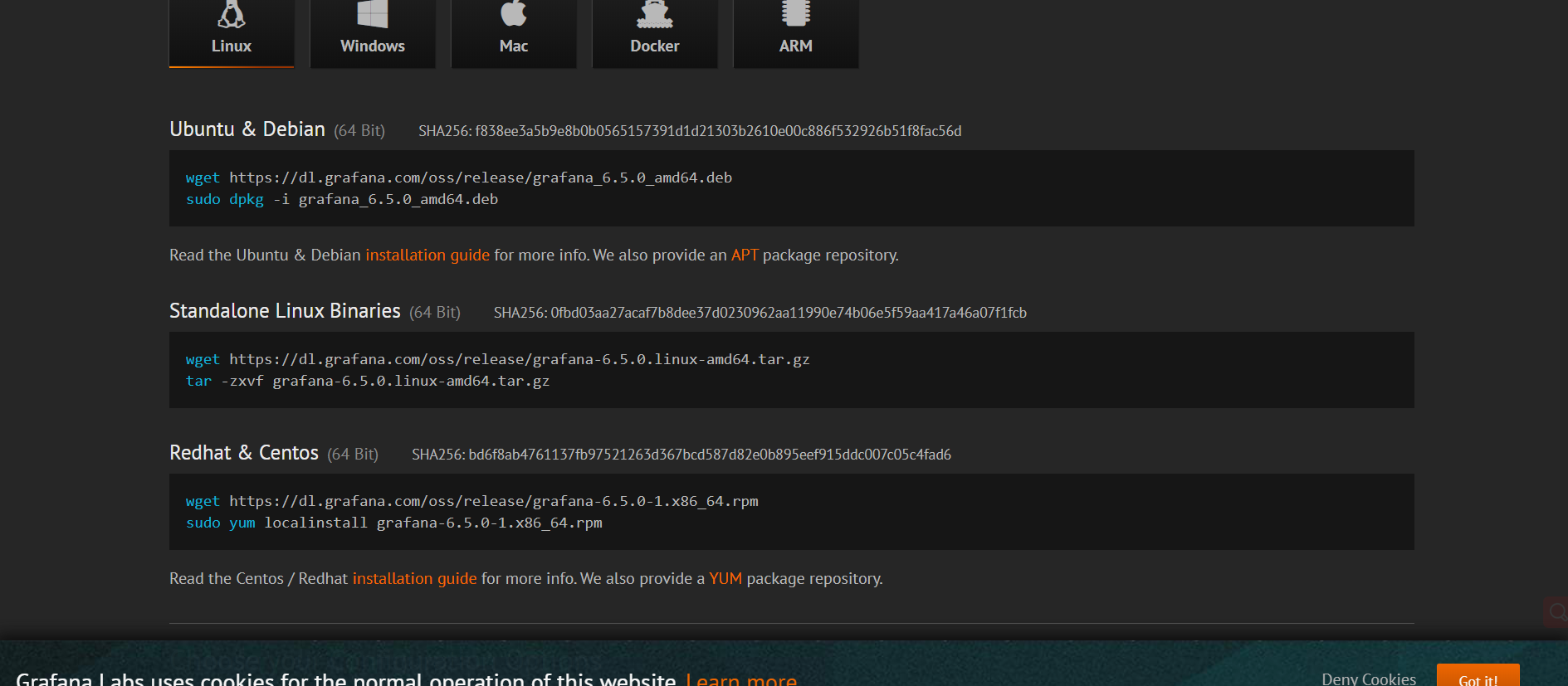Click the sudo dpkg -i command line
The width and height of the screenshot is (1568, 686).
(x=342, y=199)
